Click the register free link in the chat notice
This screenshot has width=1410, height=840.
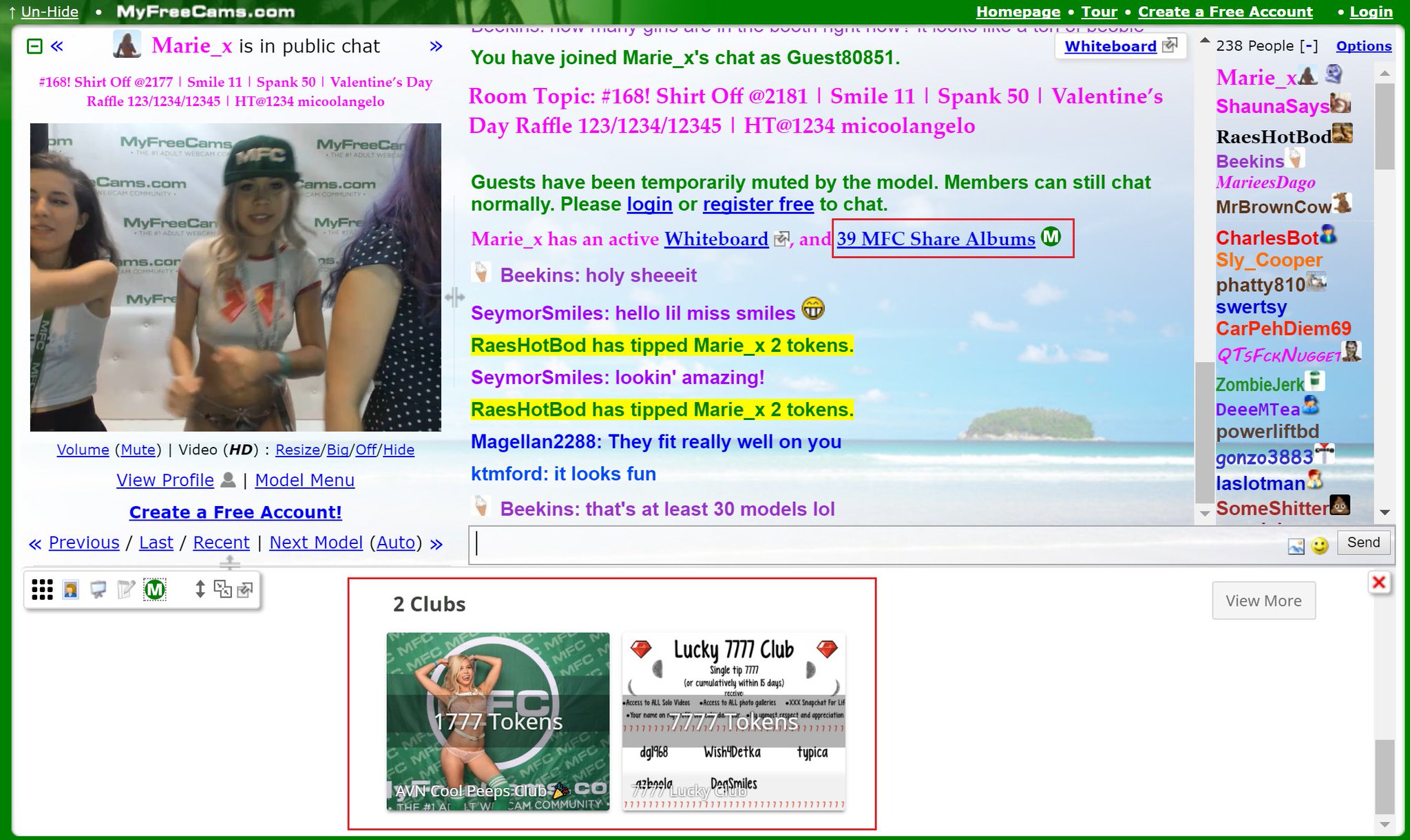(x=758, y=204)
